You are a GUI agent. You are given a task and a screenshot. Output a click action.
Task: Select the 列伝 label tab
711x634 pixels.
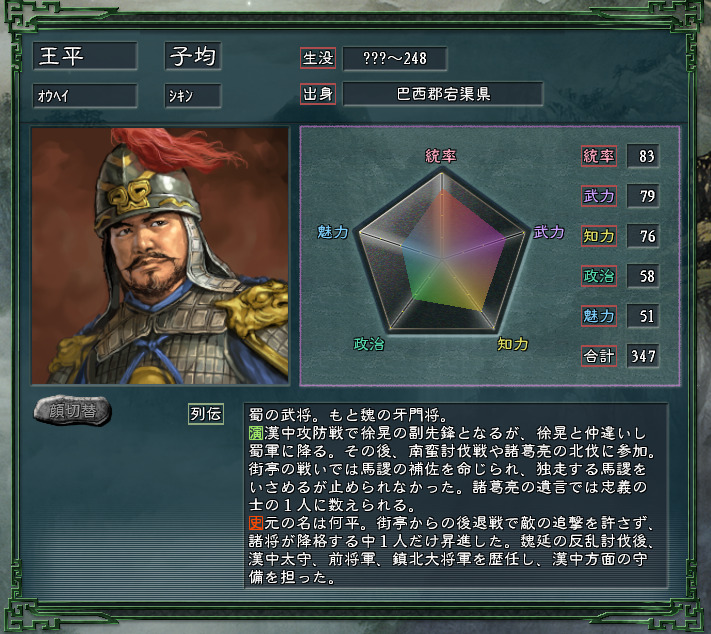[x=206, y=414]
